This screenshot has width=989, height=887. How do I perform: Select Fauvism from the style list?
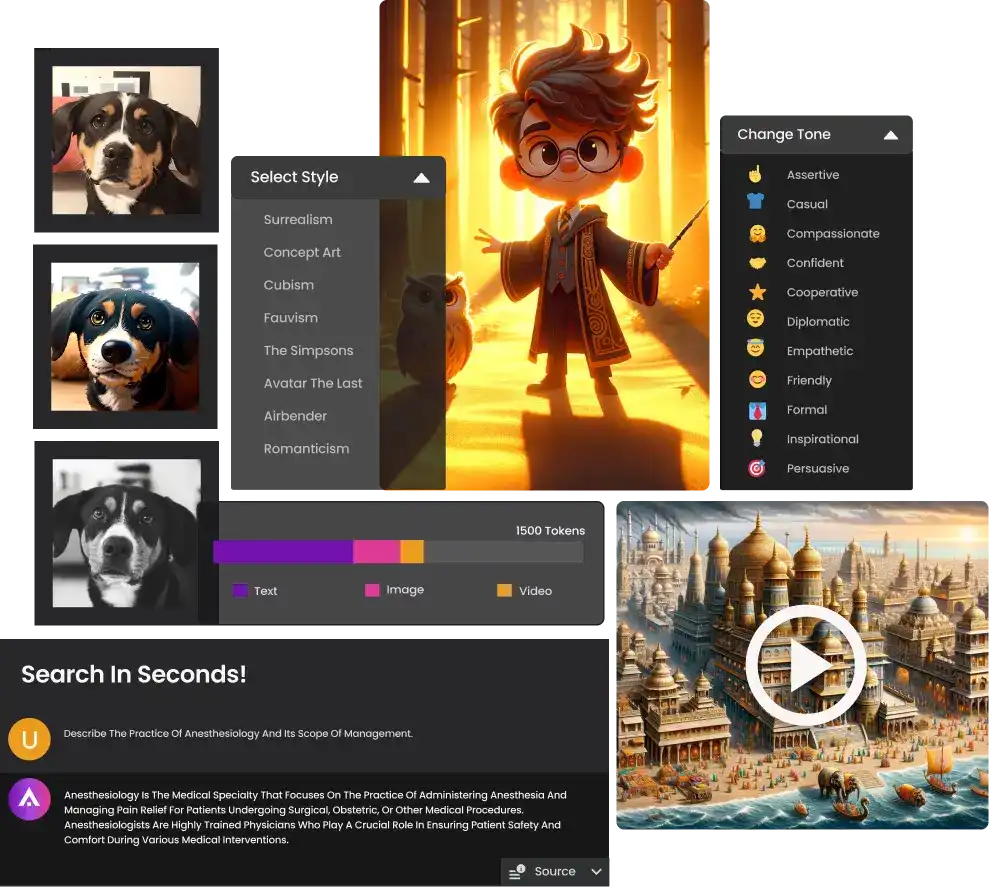[290, 318]
